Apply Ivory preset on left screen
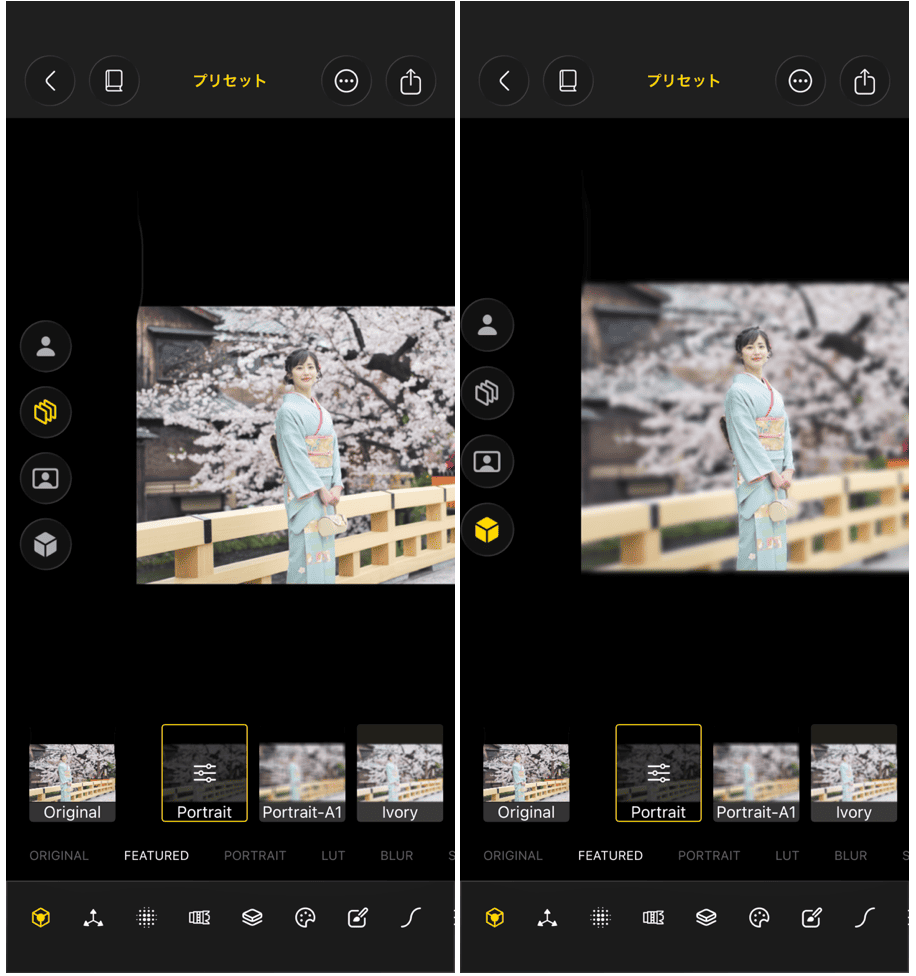Image resolution: width=916 pixels, height=976 pixels. pos(400,773)
